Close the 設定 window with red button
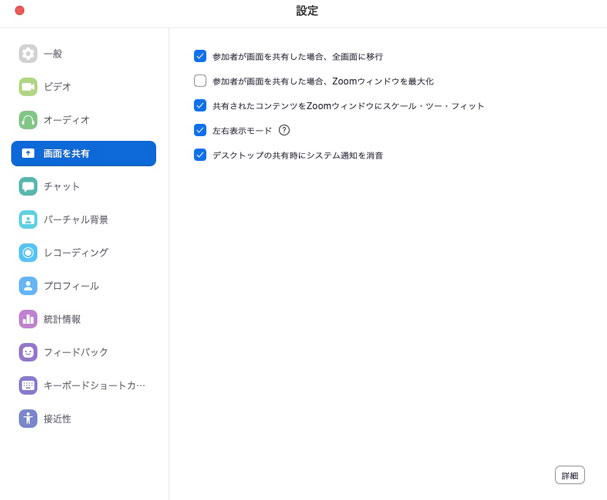Image resolution: width=607 pixels, height=500 pixels. point(19,10)
